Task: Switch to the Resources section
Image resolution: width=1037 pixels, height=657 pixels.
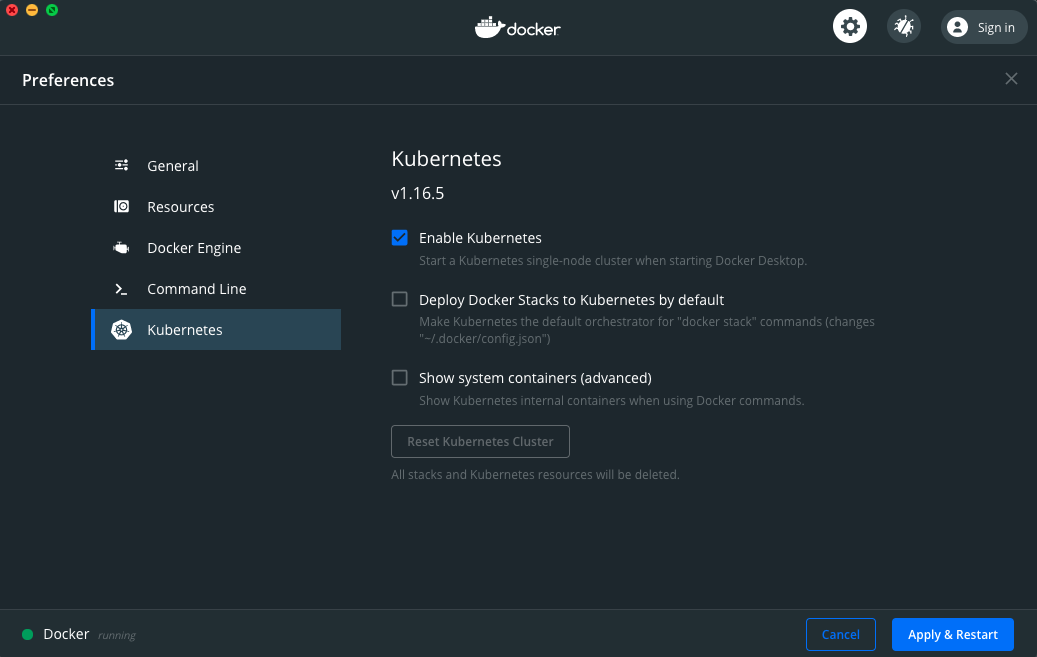Action: 216,206
